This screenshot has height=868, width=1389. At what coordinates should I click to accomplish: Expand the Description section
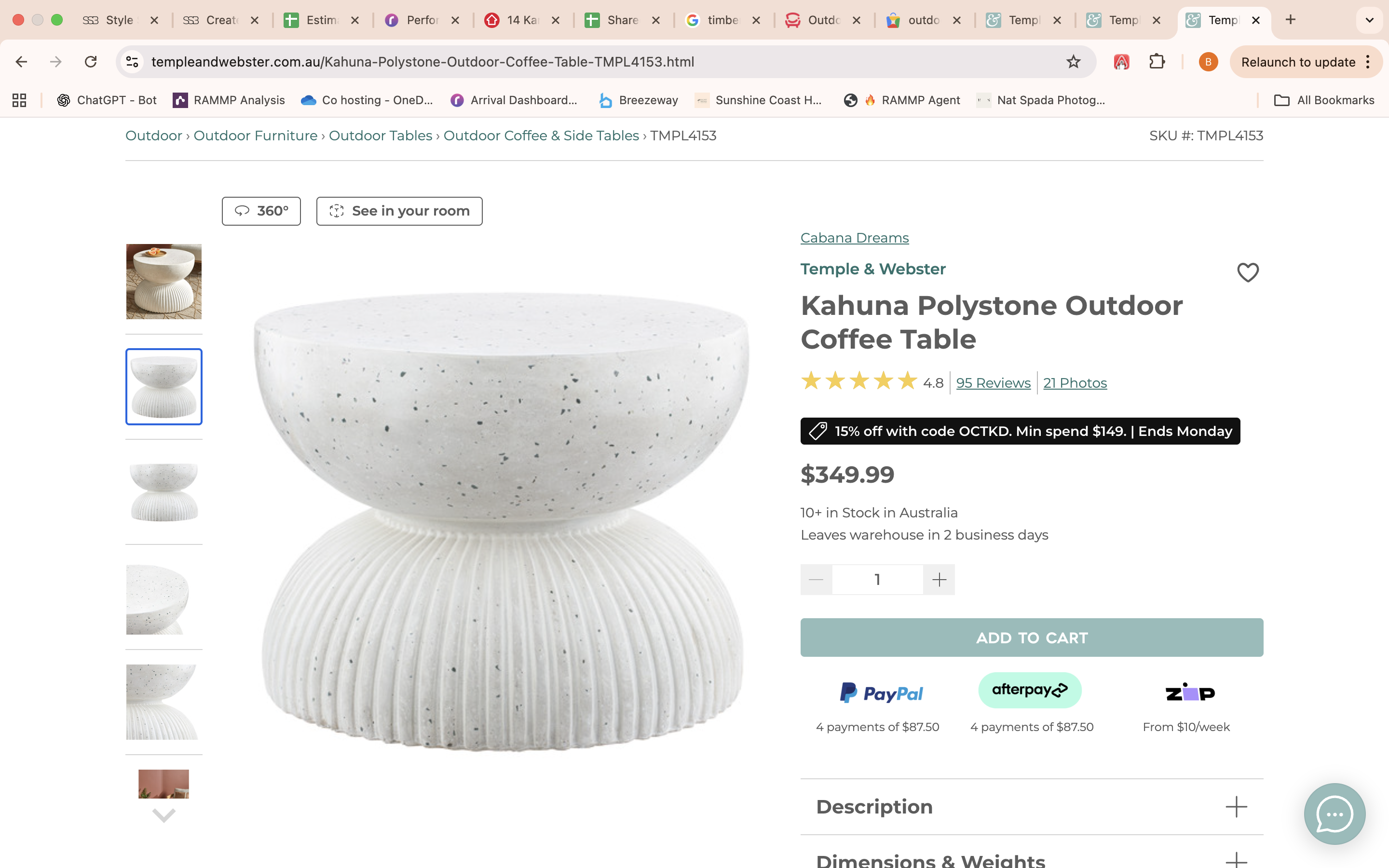coord(1236,807)
